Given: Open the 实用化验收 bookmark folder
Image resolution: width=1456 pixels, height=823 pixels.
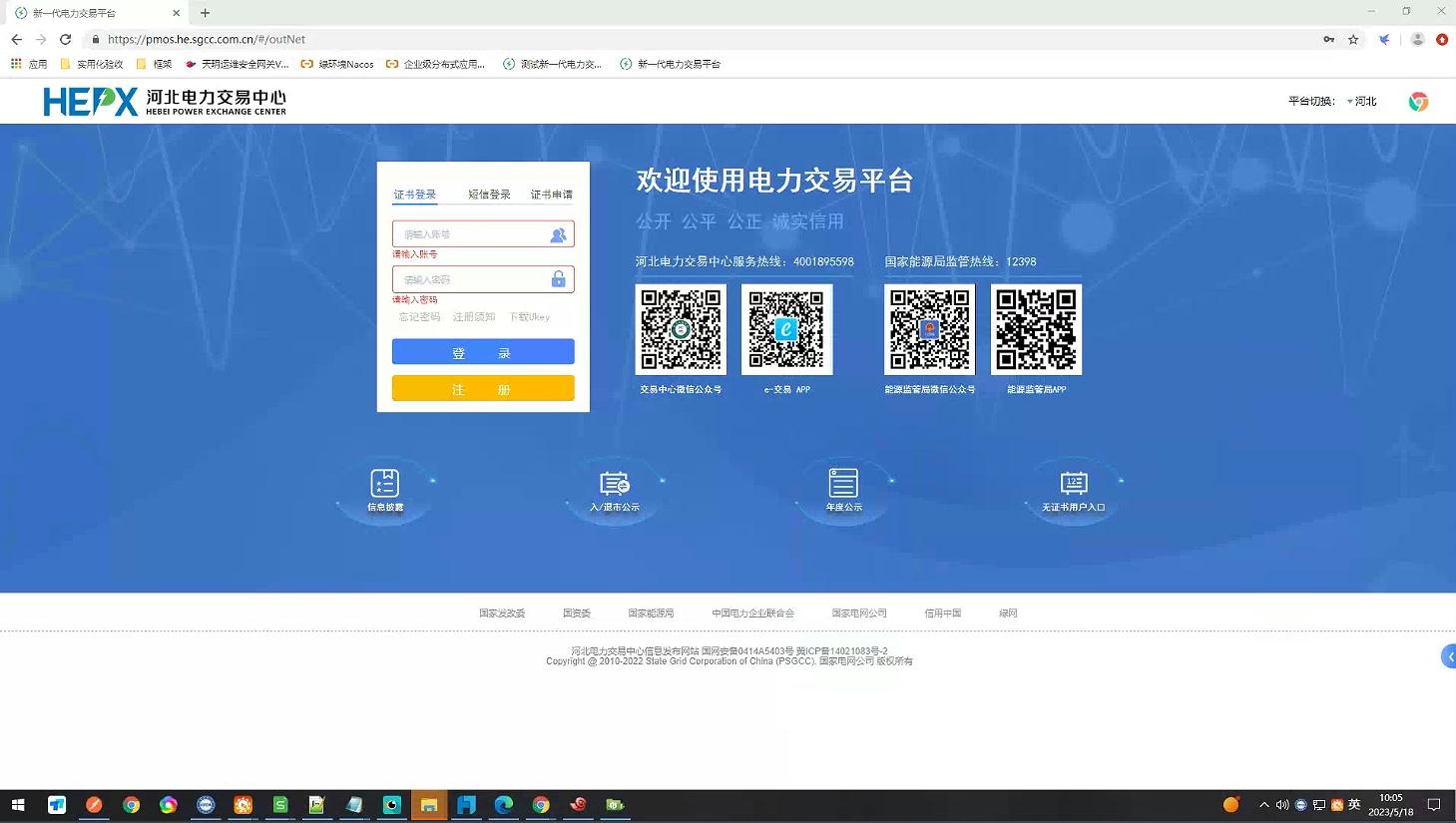Looking at the screenshot, I should (x=92, y=64).
